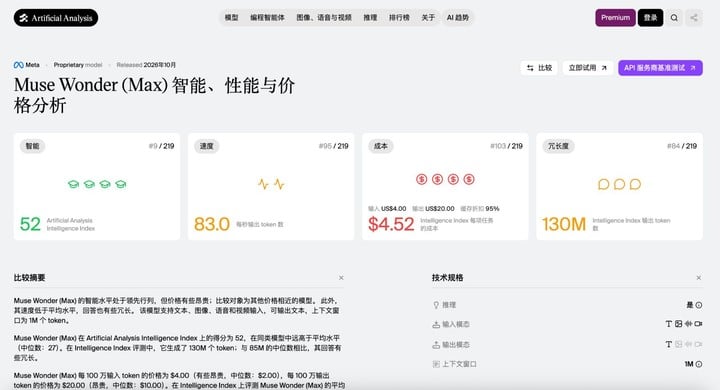Click the 比较 compare button
This screenshot has height=390, width=720.
click(539, 68)
